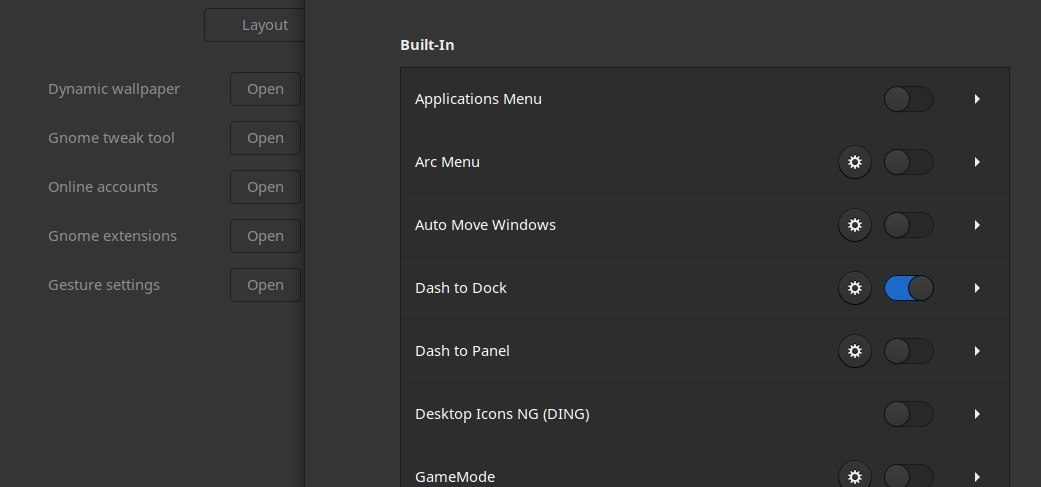Open Auto Move Windows settings gear

854,225
